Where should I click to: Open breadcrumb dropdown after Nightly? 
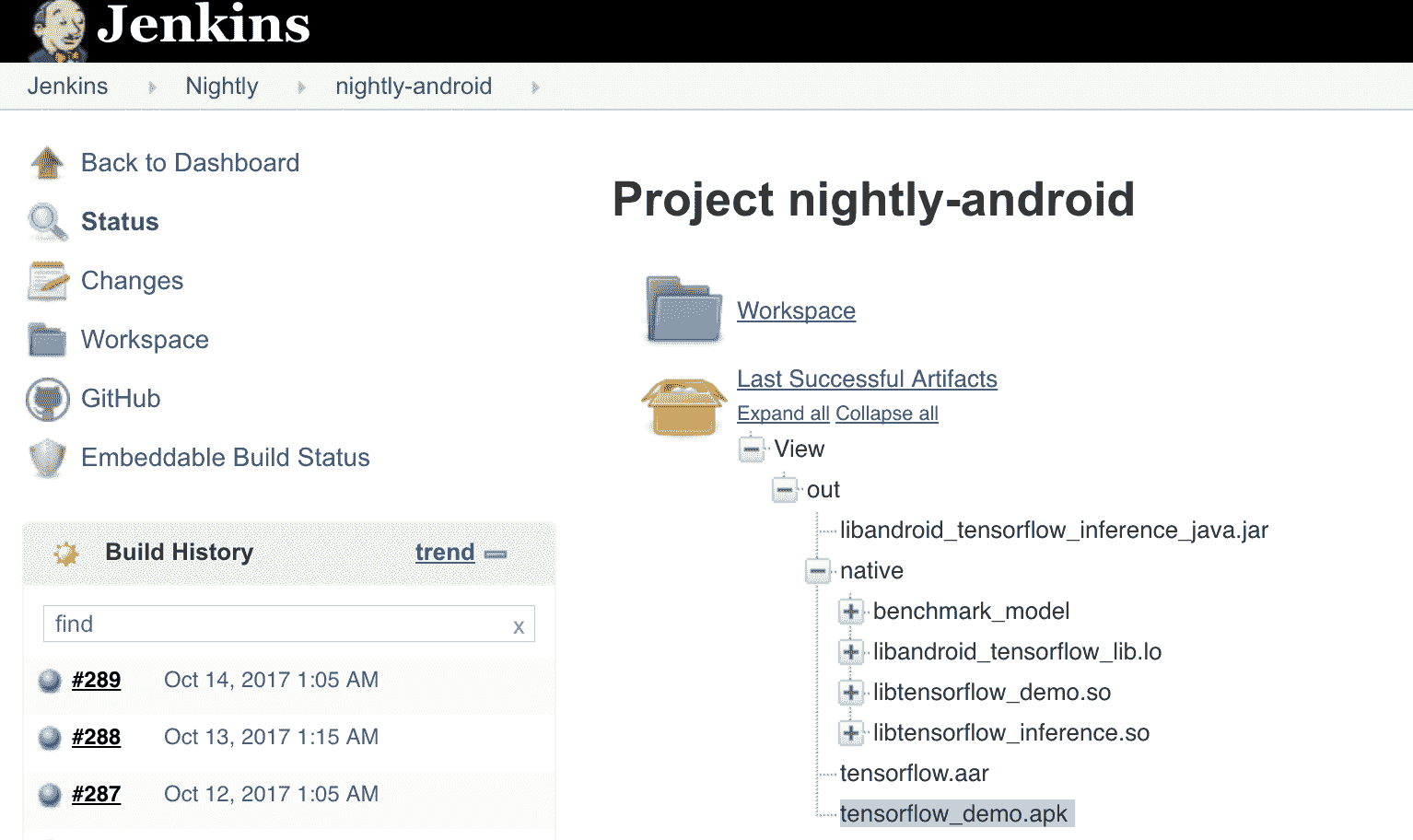(301, 87)
